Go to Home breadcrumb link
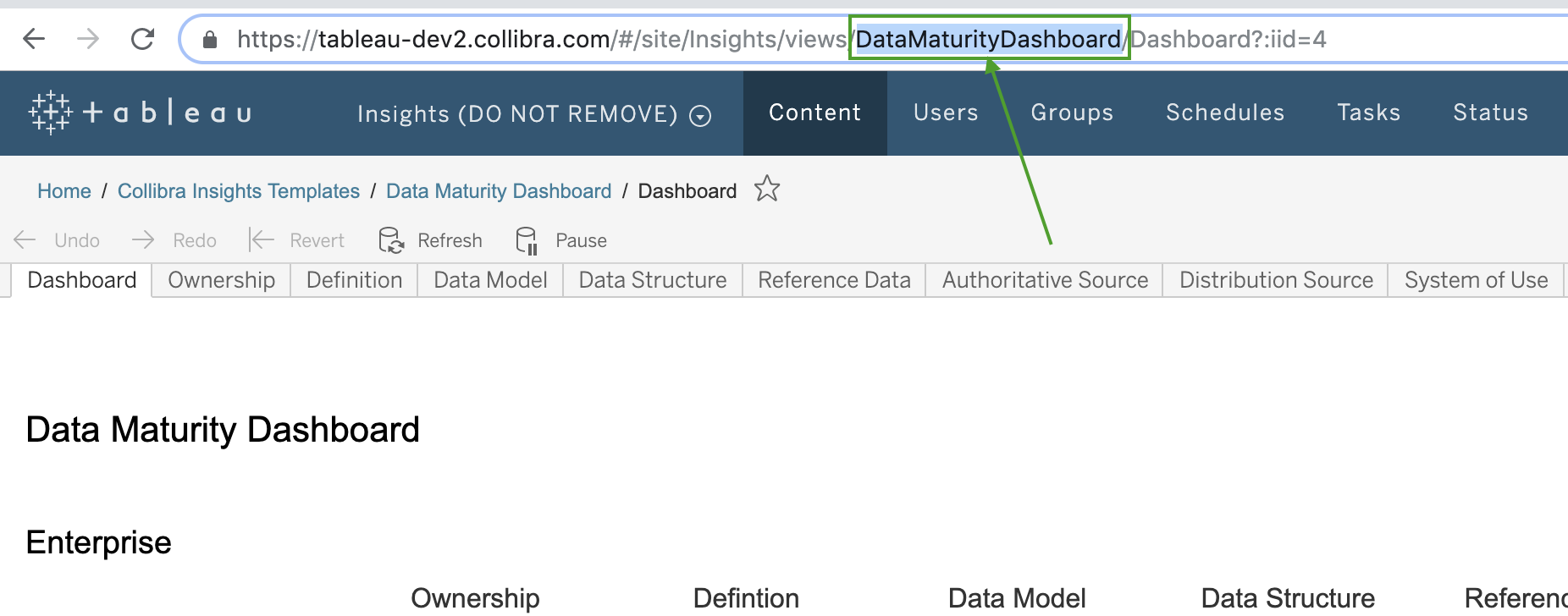 pos(64,191)
